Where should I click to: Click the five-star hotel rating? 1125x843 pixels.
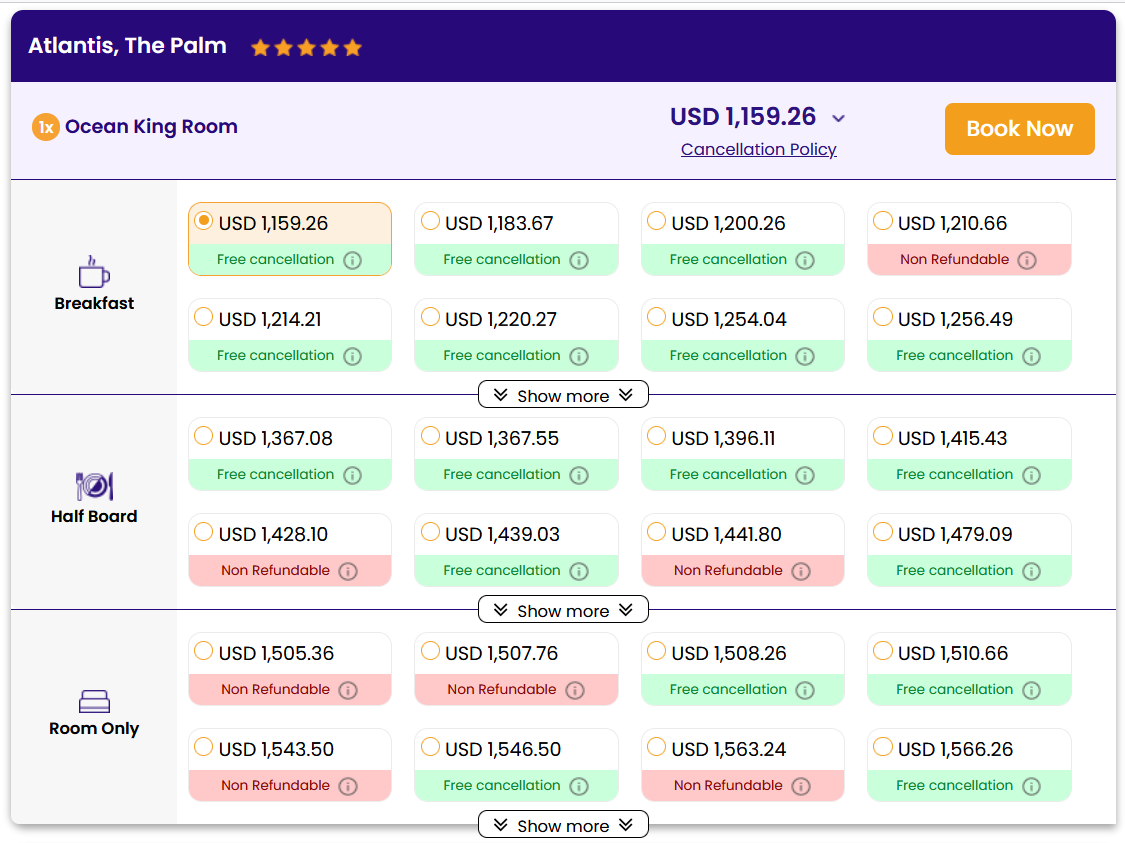(306, 47)
